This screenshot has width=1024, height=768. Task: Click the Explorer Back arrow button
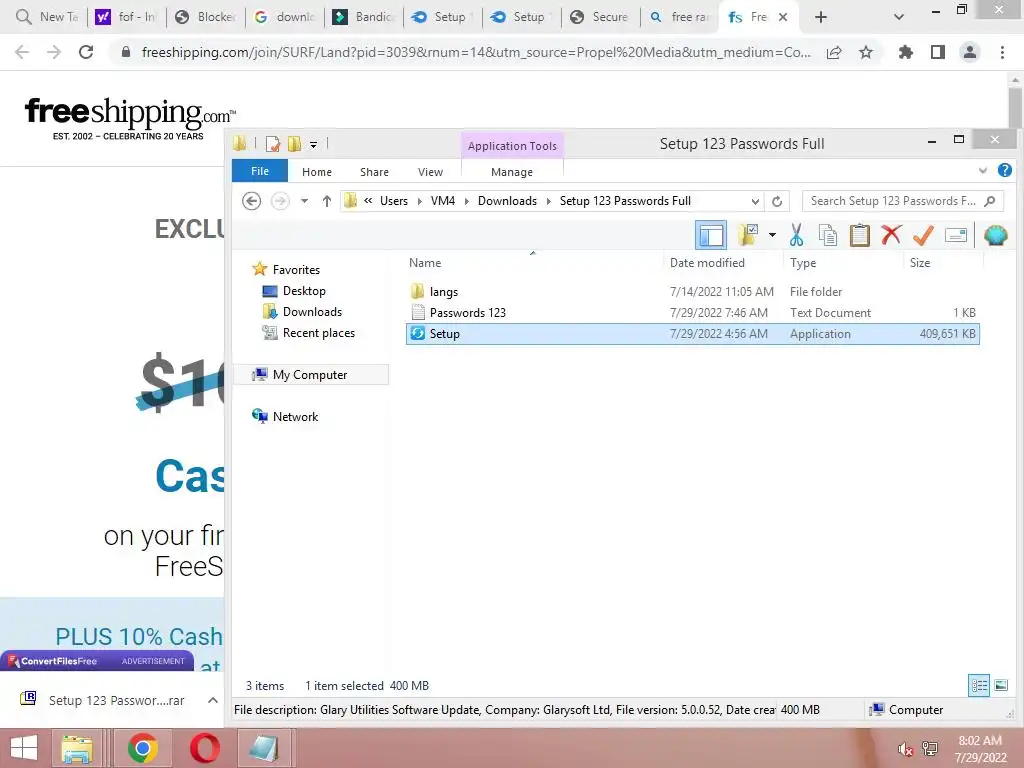(x=251, y=201)
